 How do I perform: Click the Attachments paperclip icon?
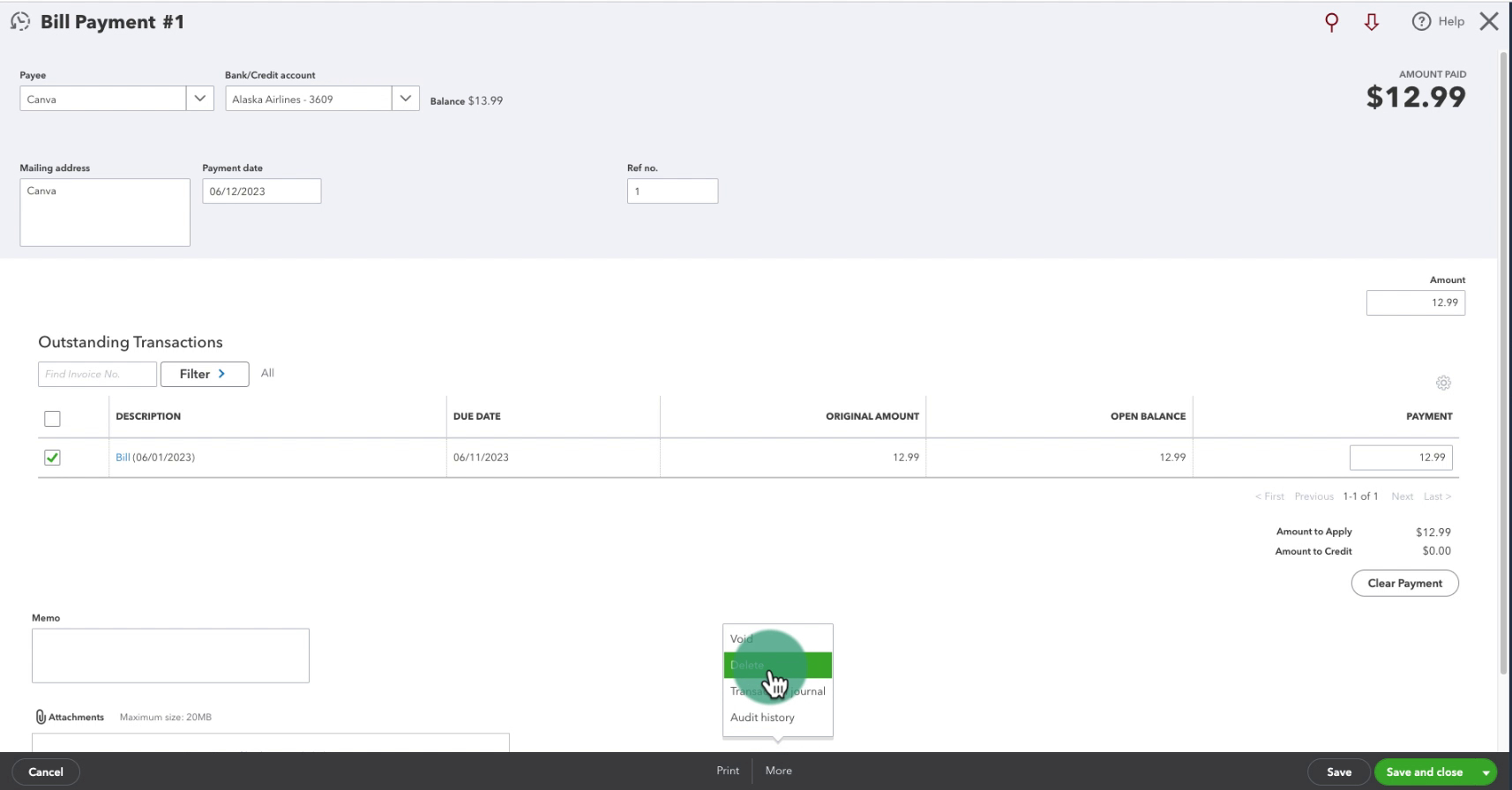[41, 717]
